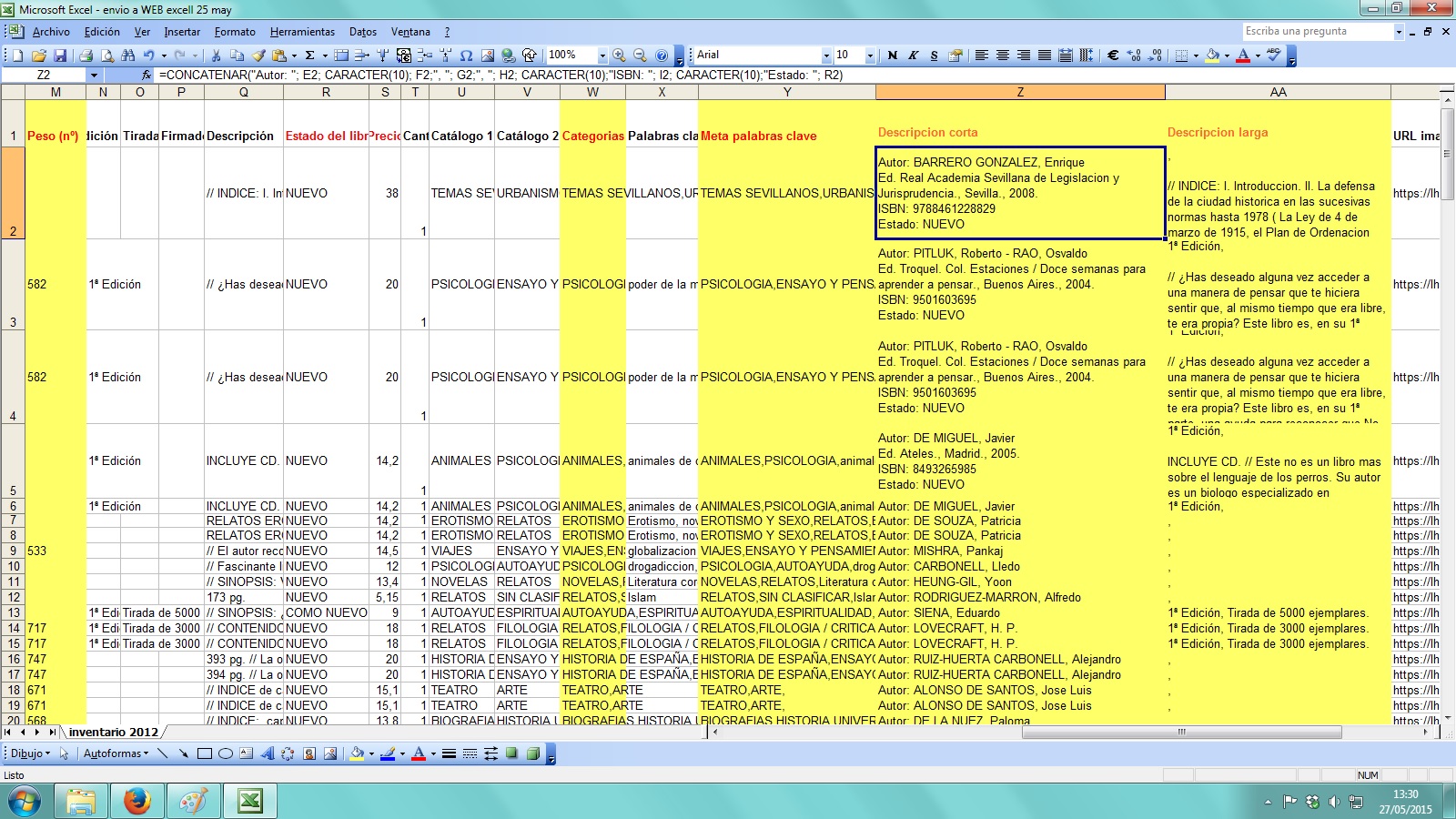Viewport: 1456px width, 819px height.
Task: Click the insert function fx icon
Action: [147, 75]
